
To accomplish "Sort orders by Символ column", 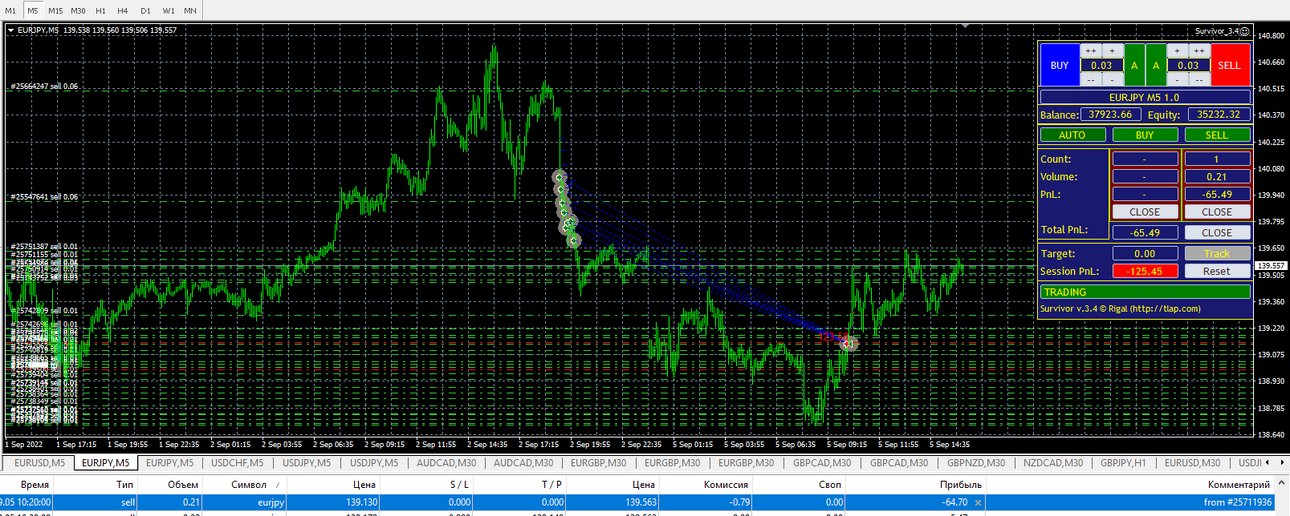I will click(245, 484).
